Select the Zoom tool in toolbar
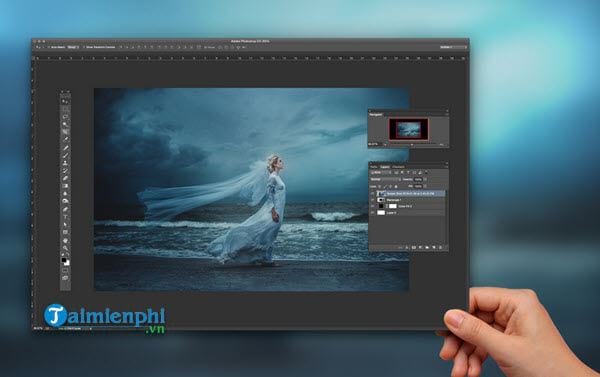Viewport: 600px width, 377px height. (66, 249)
